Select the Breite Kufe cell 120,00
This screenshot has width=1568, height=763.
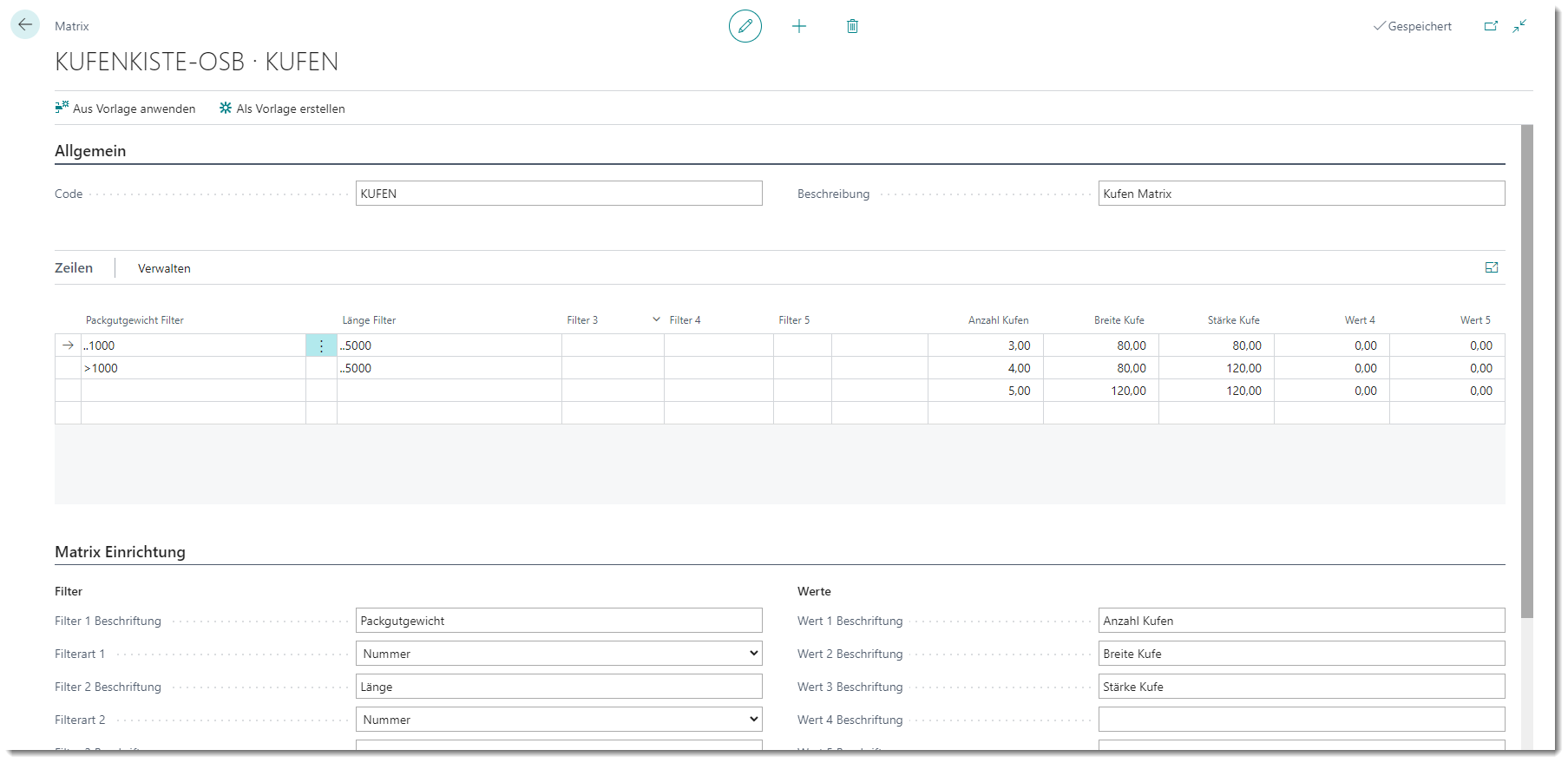pos(1101,391)
